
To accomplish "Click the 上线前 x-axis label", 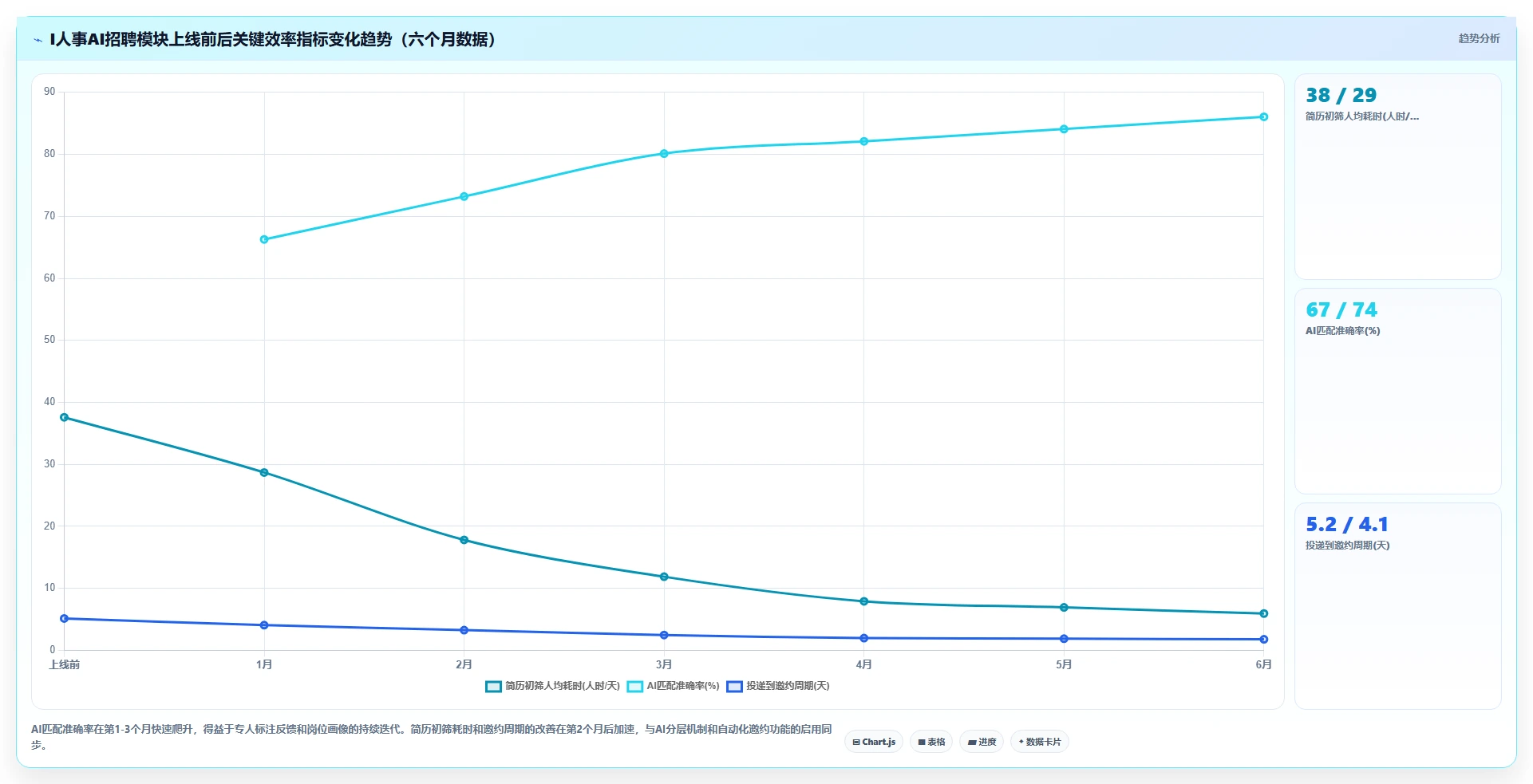I will [x=65, y=664].
